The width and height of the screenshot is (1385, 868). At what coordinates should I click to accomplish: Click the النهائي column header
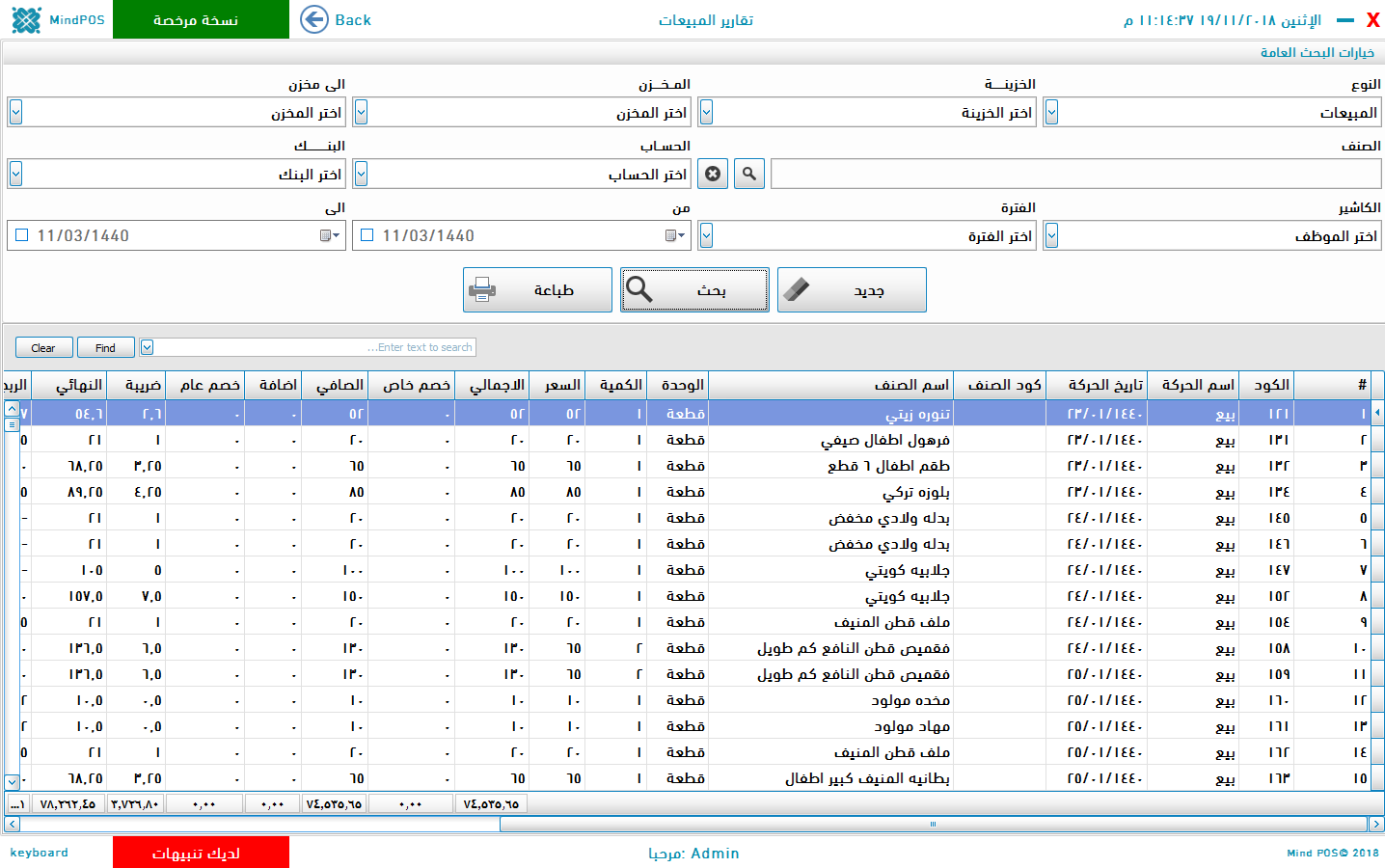(78, 385)
